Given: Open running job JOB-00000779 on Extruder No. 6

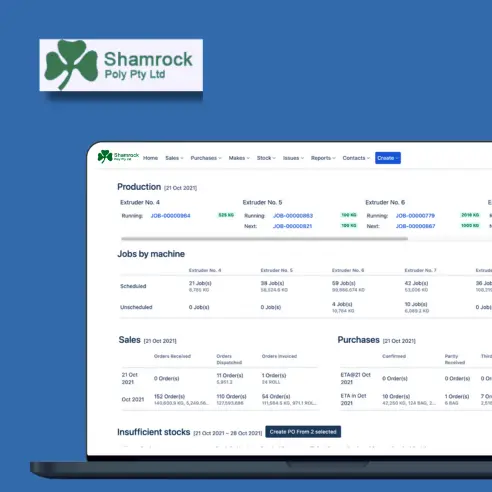Looking at the screenshot, I should click(x=415, y=216).
